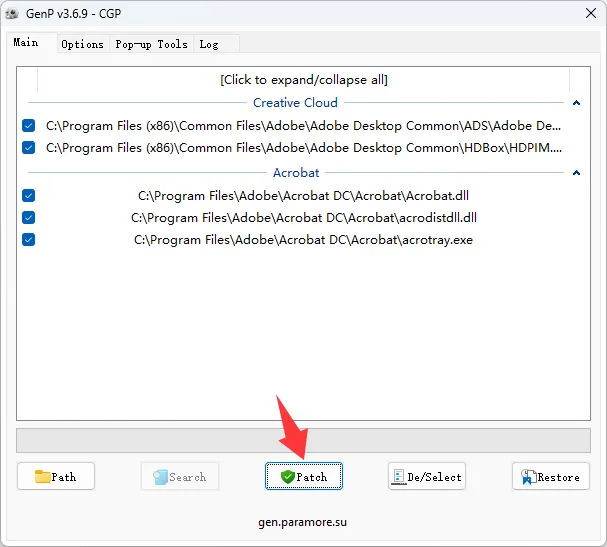
Task: Select the Acrobat.dll path text
Action: [x=304, y=196]
